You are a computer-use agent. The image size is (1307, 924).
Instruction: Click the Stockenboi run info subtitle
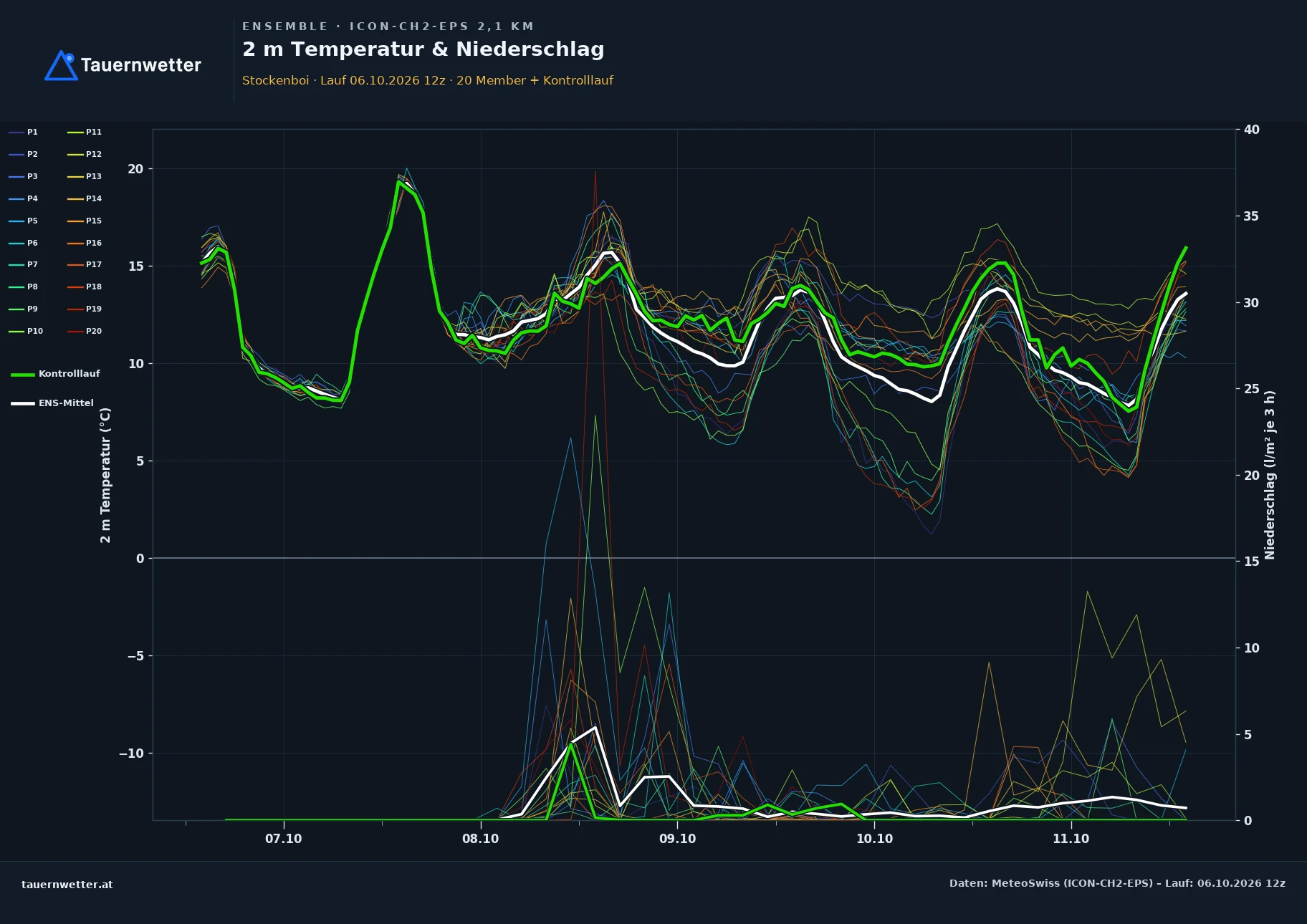[428, 80]
